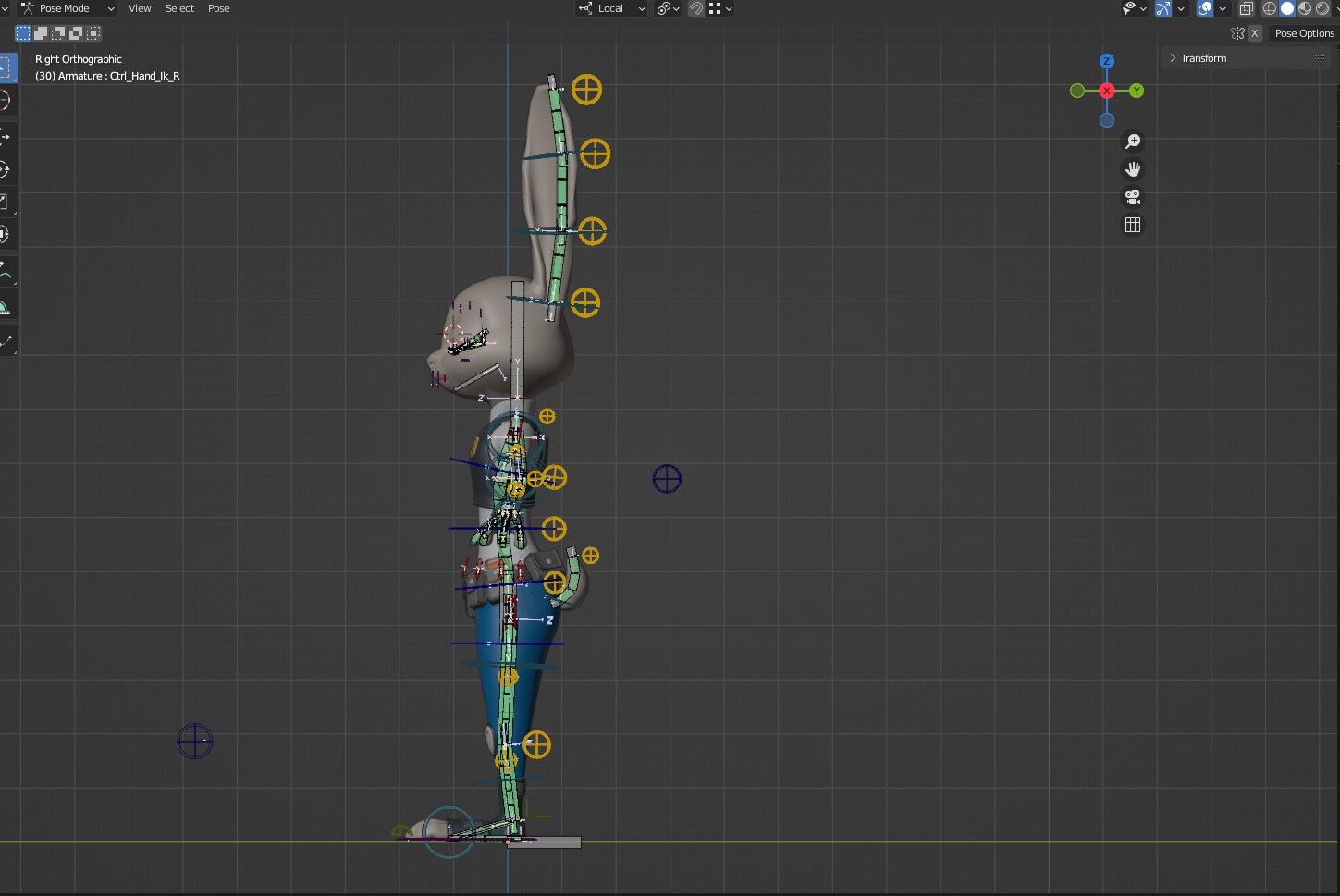This screenshot has height=896, width=1340.
Task: Open the gizmo settings dropdown arrow
Action: pos(1181,8)
